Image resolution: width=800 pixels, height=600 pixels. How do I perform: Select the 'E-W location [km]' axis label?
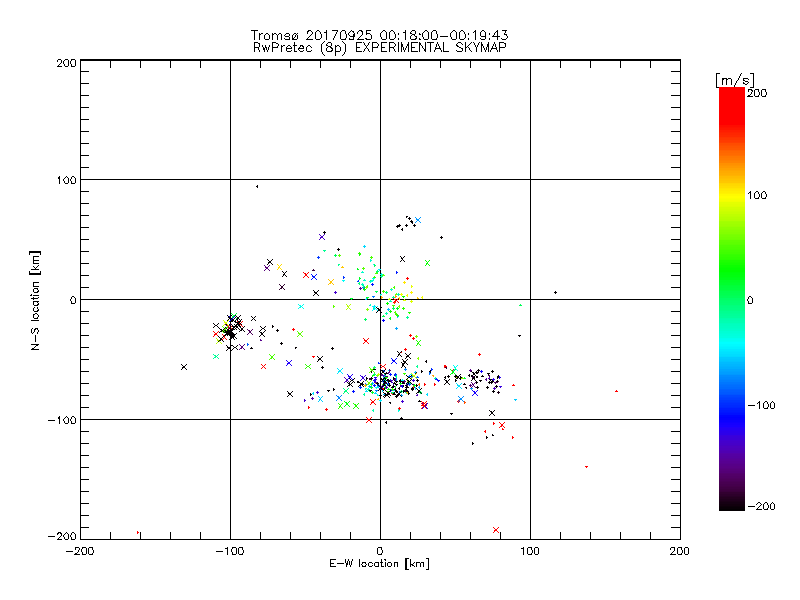coord(379,564)
